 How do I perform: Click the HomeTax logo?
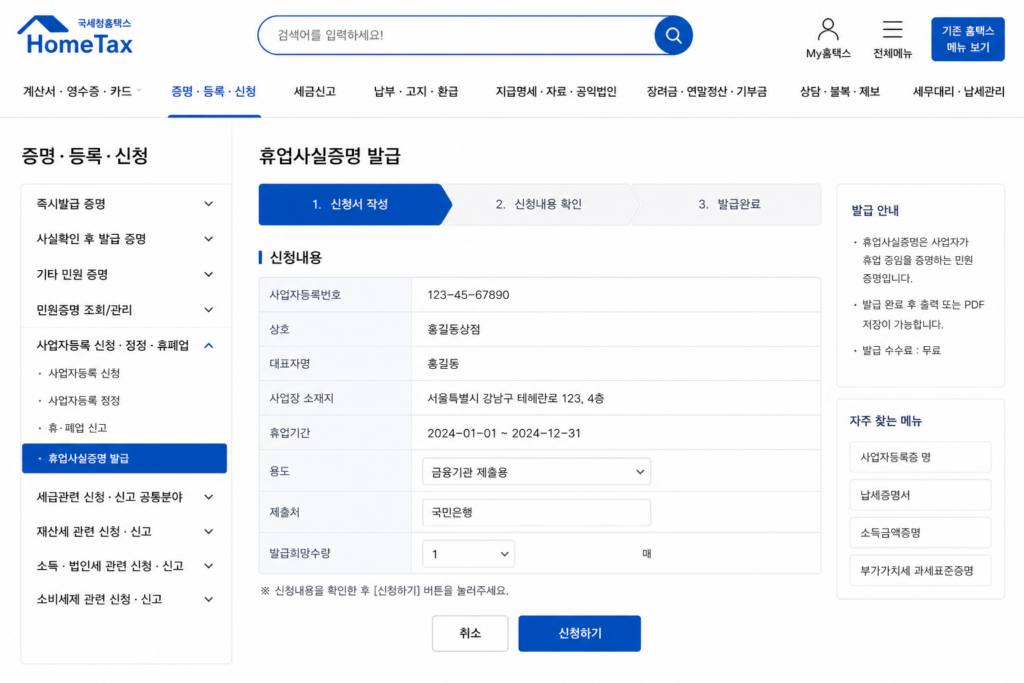point(75,35)
